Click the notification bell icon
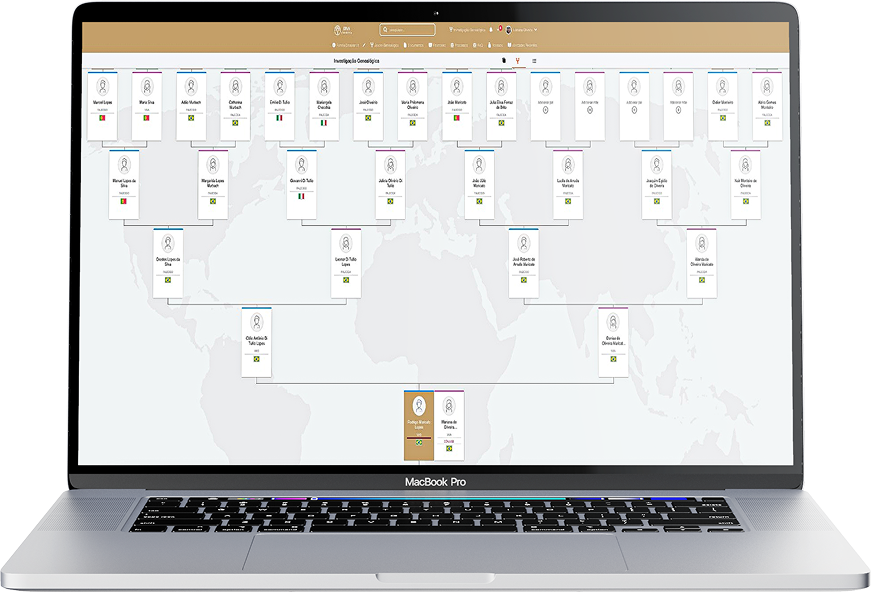 490,30
